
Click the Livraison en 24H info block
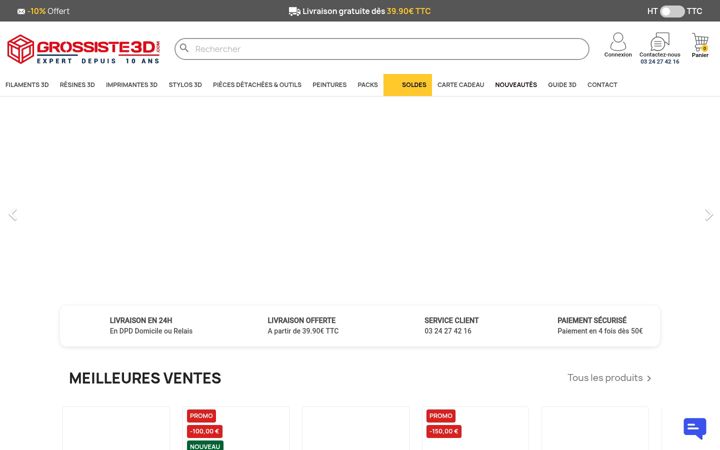click(151, 326)
